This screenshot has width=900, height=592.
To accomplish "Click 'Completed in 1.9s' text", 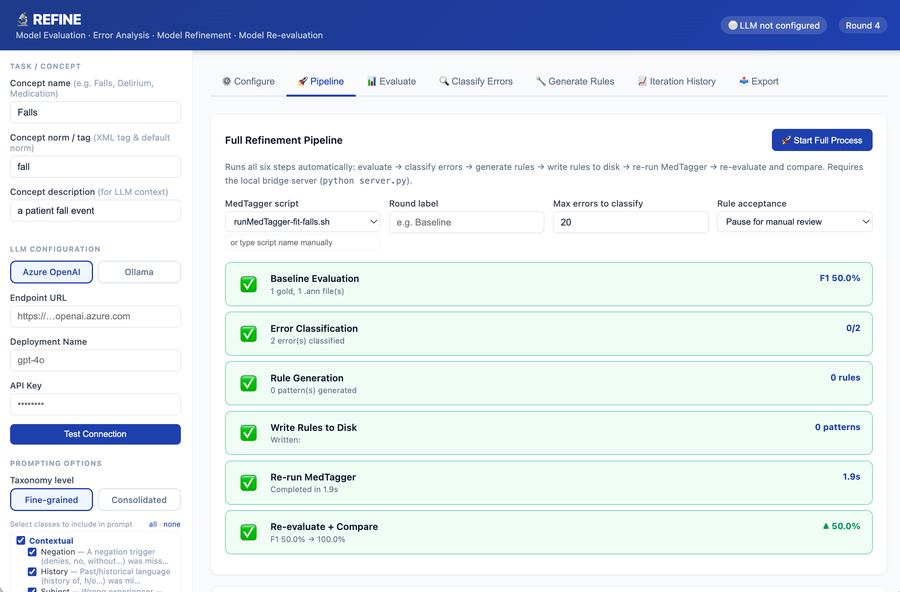I will coord(304,489).
